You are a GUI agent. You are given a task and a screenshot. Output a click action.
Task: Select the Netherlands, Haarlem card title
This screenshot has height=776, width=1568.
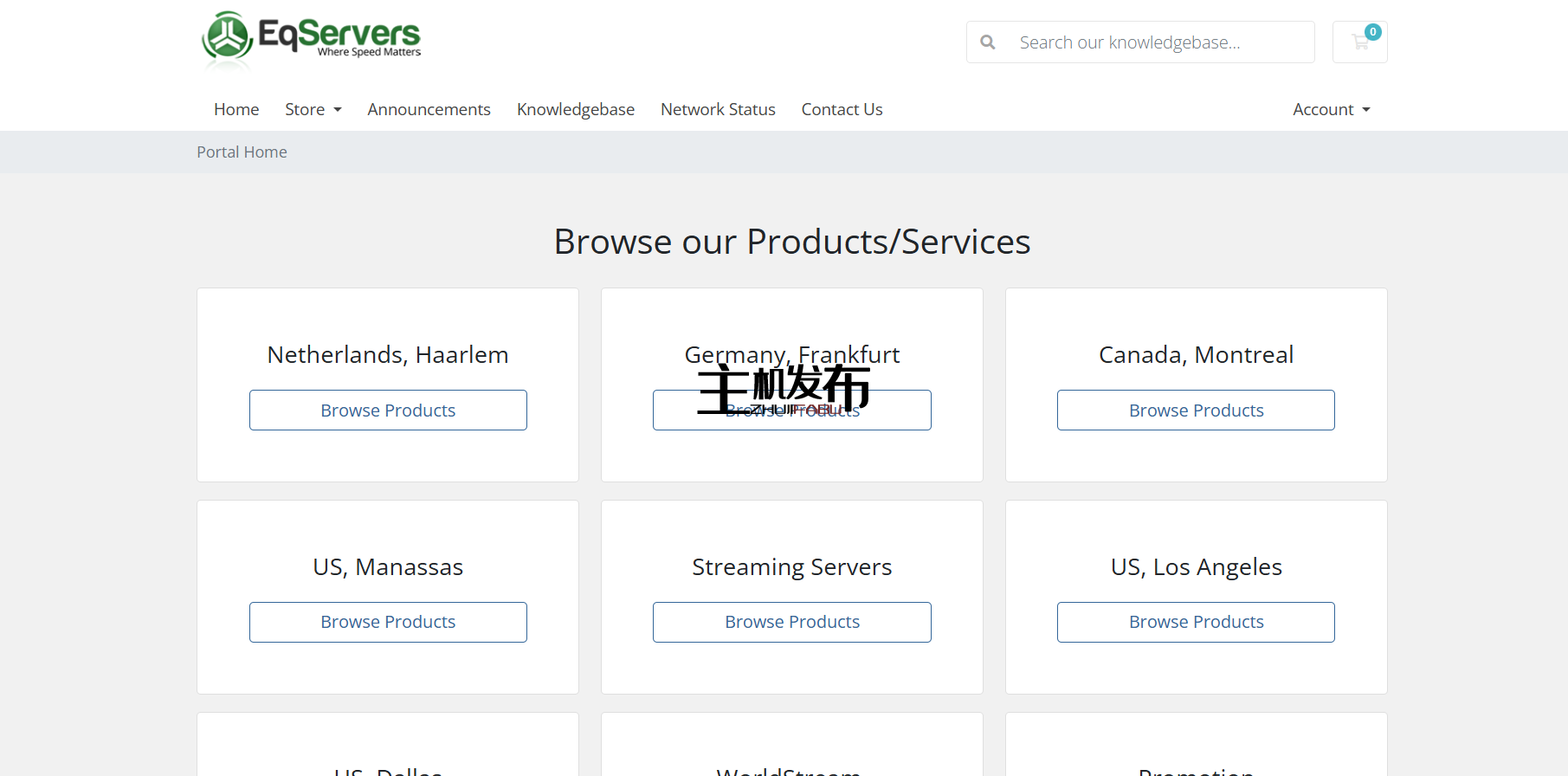click(x=388, y=355)
